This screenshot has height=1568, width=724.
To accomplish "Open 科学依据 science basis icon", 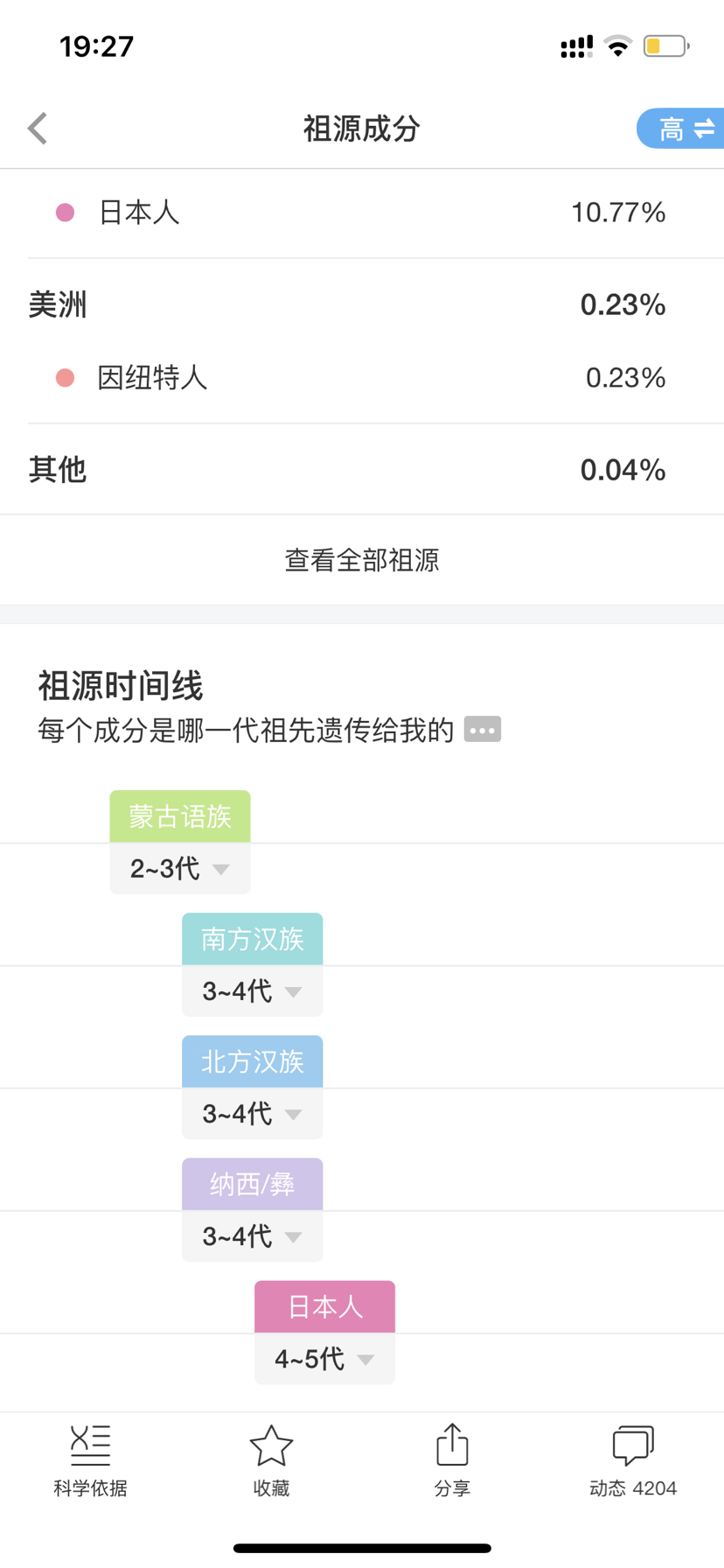I will (x=90, y=1445).
